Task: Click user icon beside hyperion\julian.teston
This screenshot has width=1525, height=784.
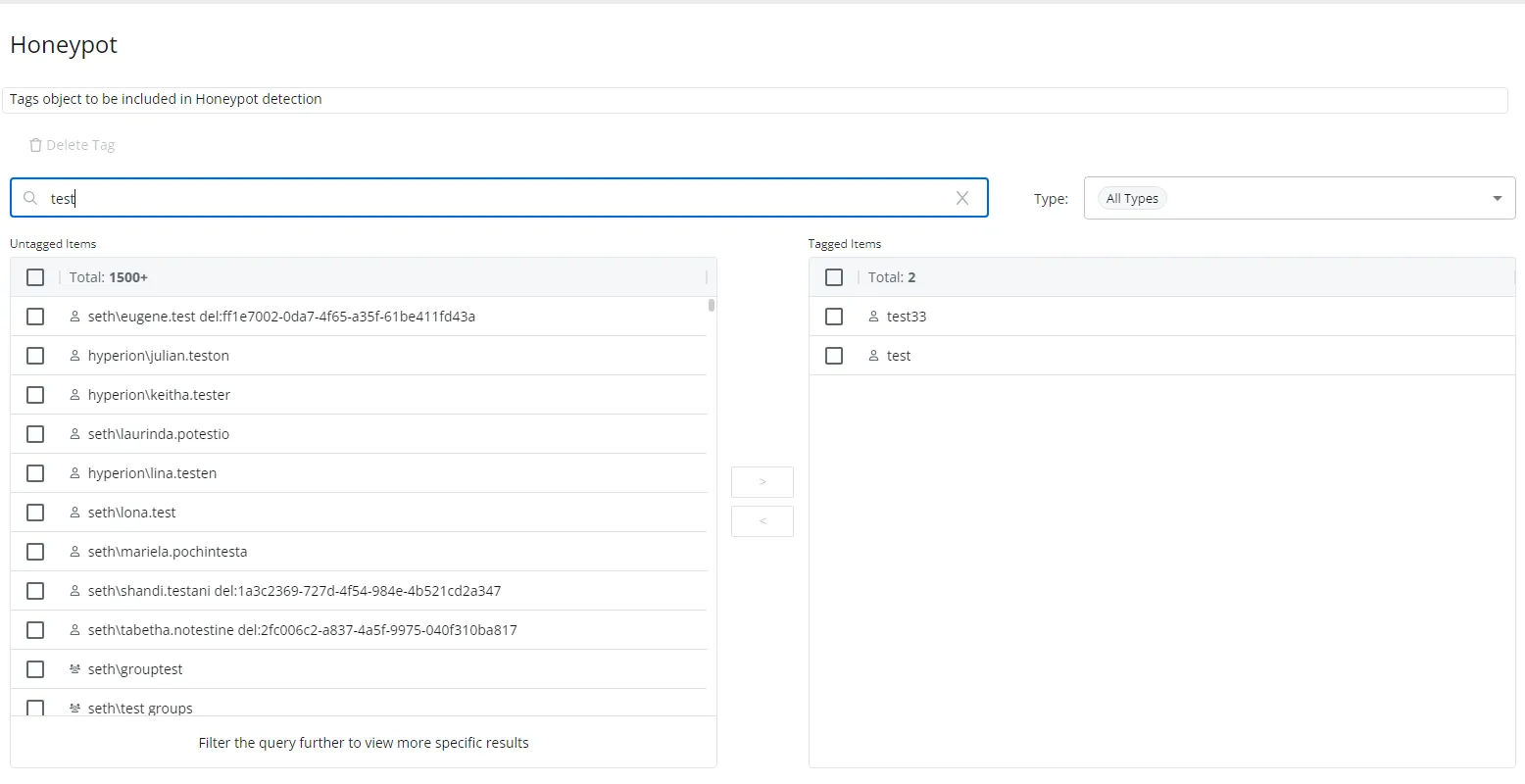Action: tap(74, 356)
